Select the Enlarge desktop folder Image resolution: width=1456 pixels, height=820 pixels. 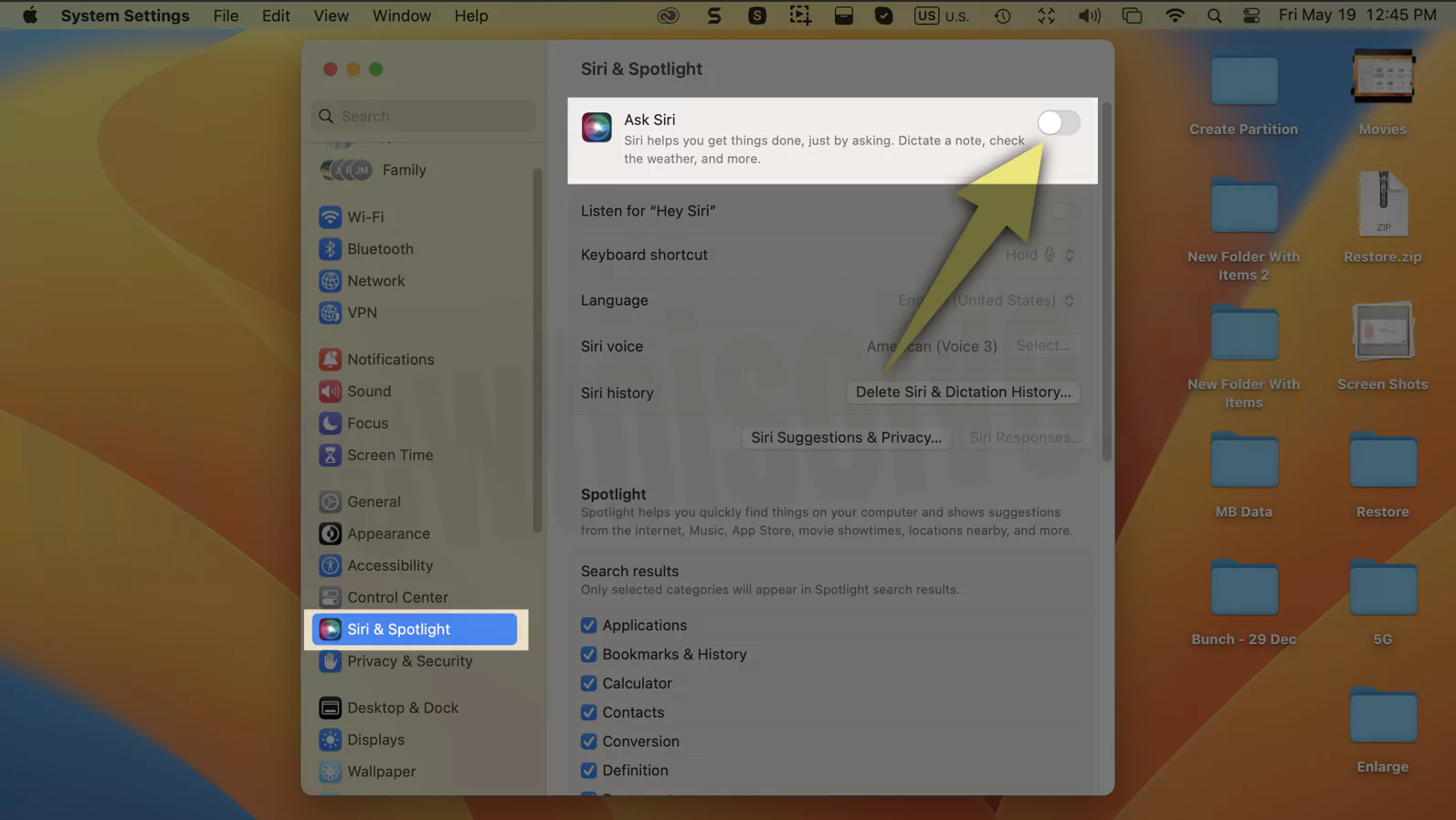pyautogui.click(x=1383, y=730)
